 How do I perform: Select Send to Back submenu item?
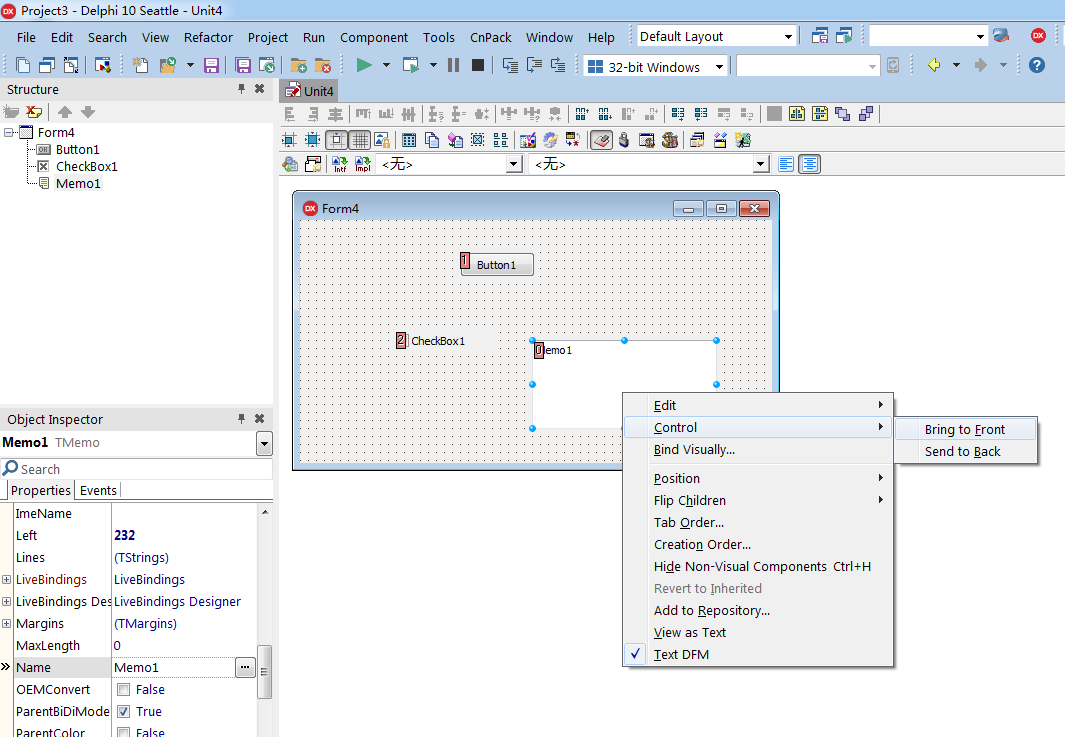[x=965, y=452]
